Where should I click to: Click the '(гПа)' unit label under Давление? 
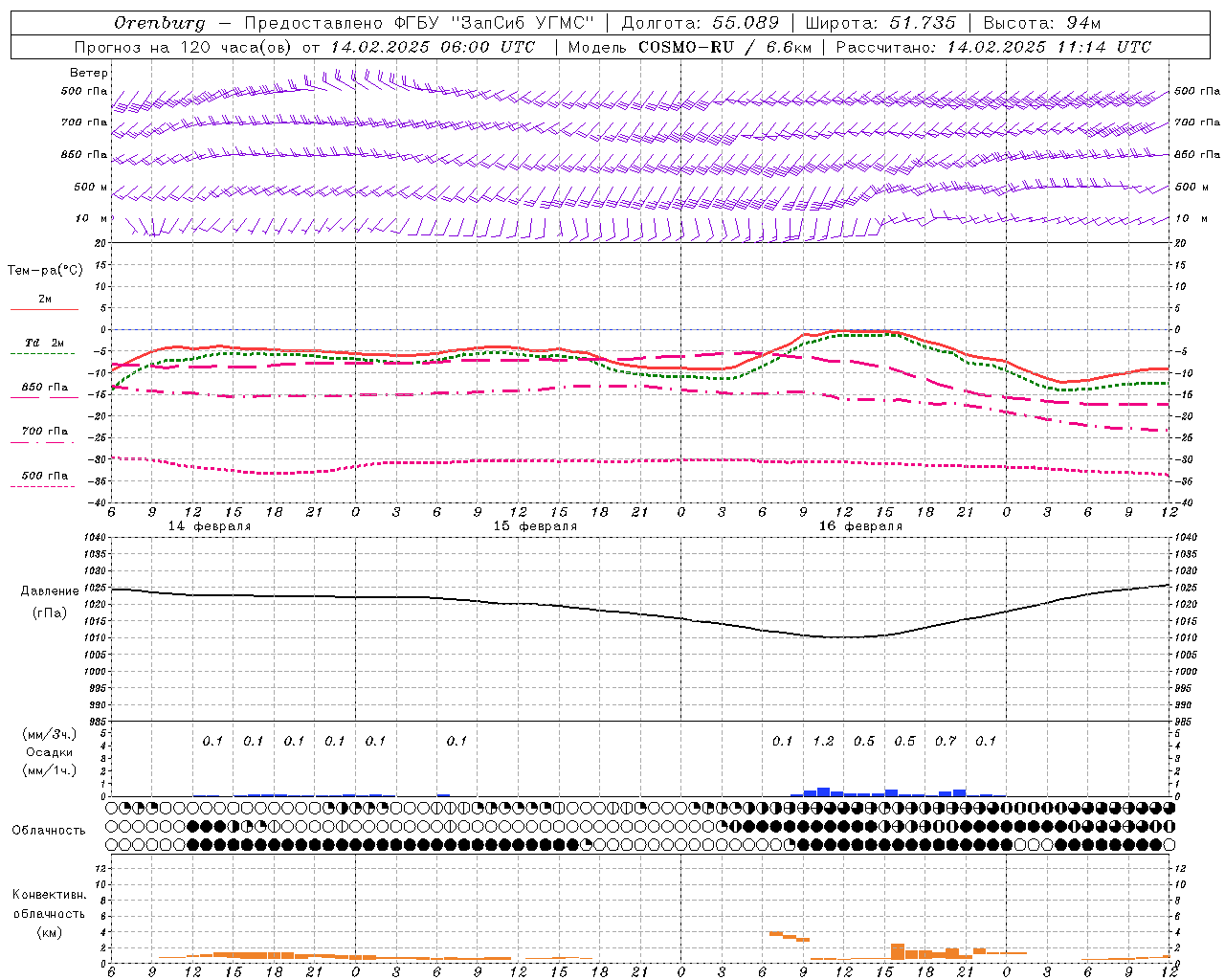pos(49,613)
